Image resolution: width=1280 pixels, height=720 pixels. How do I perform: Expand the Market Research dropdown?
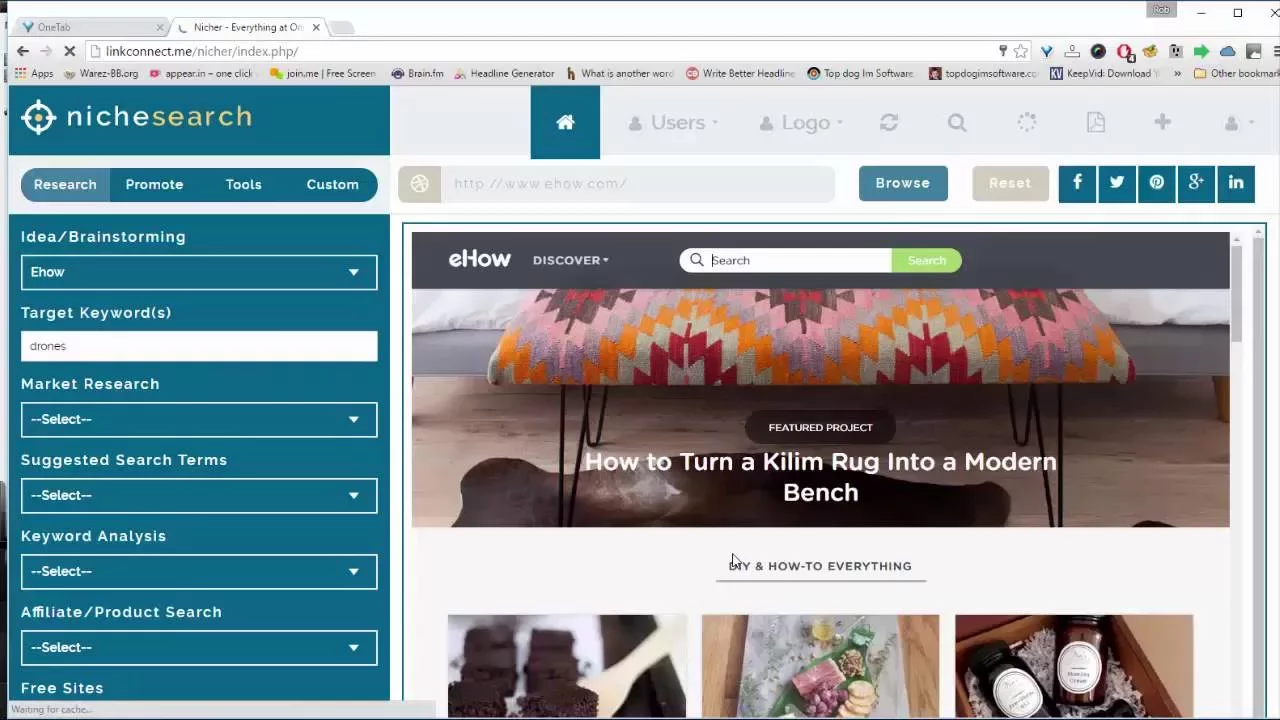[x=199, y=419]
